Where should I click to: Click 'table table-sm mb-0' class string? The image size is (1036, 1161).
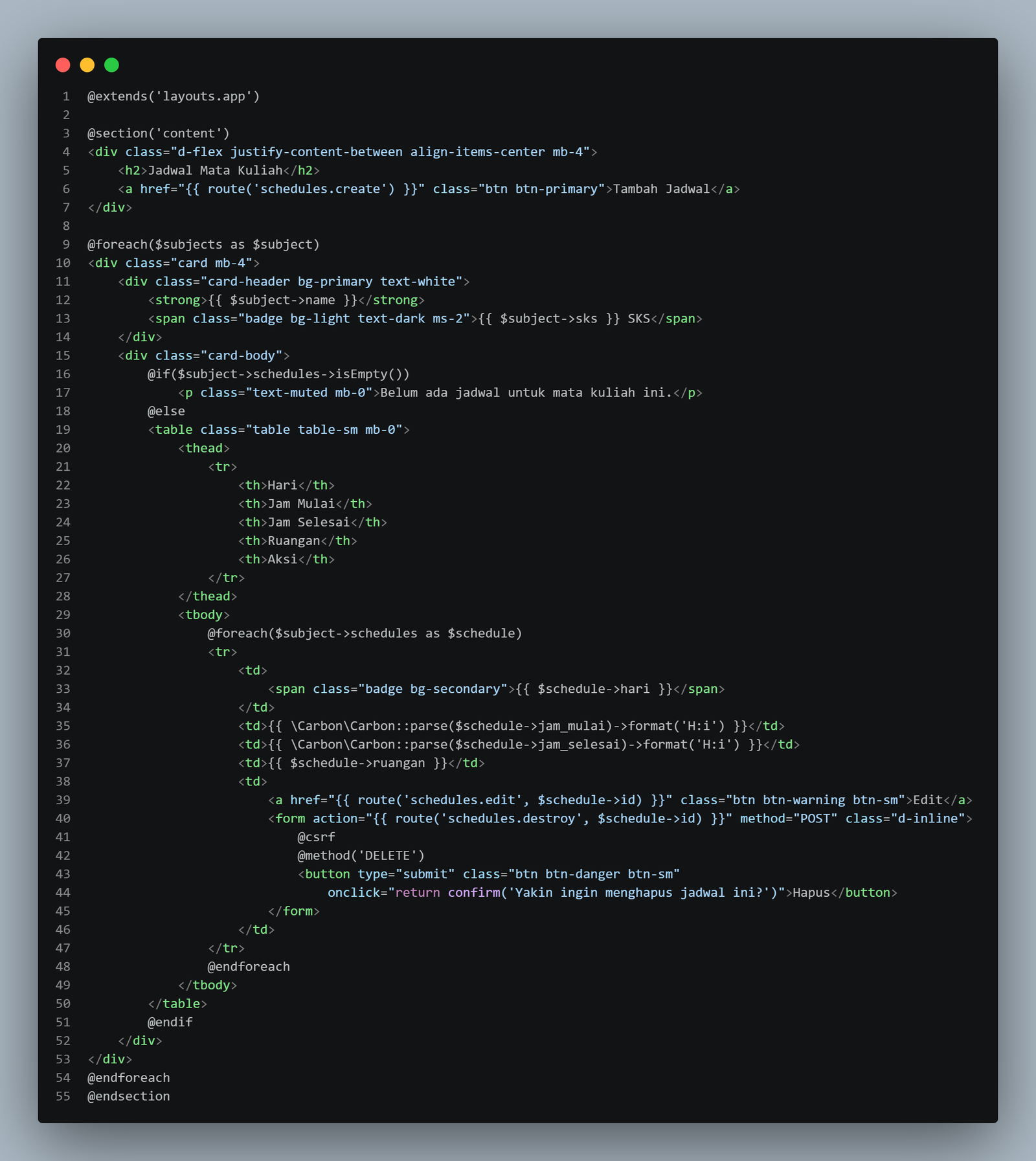click(324, 430)
